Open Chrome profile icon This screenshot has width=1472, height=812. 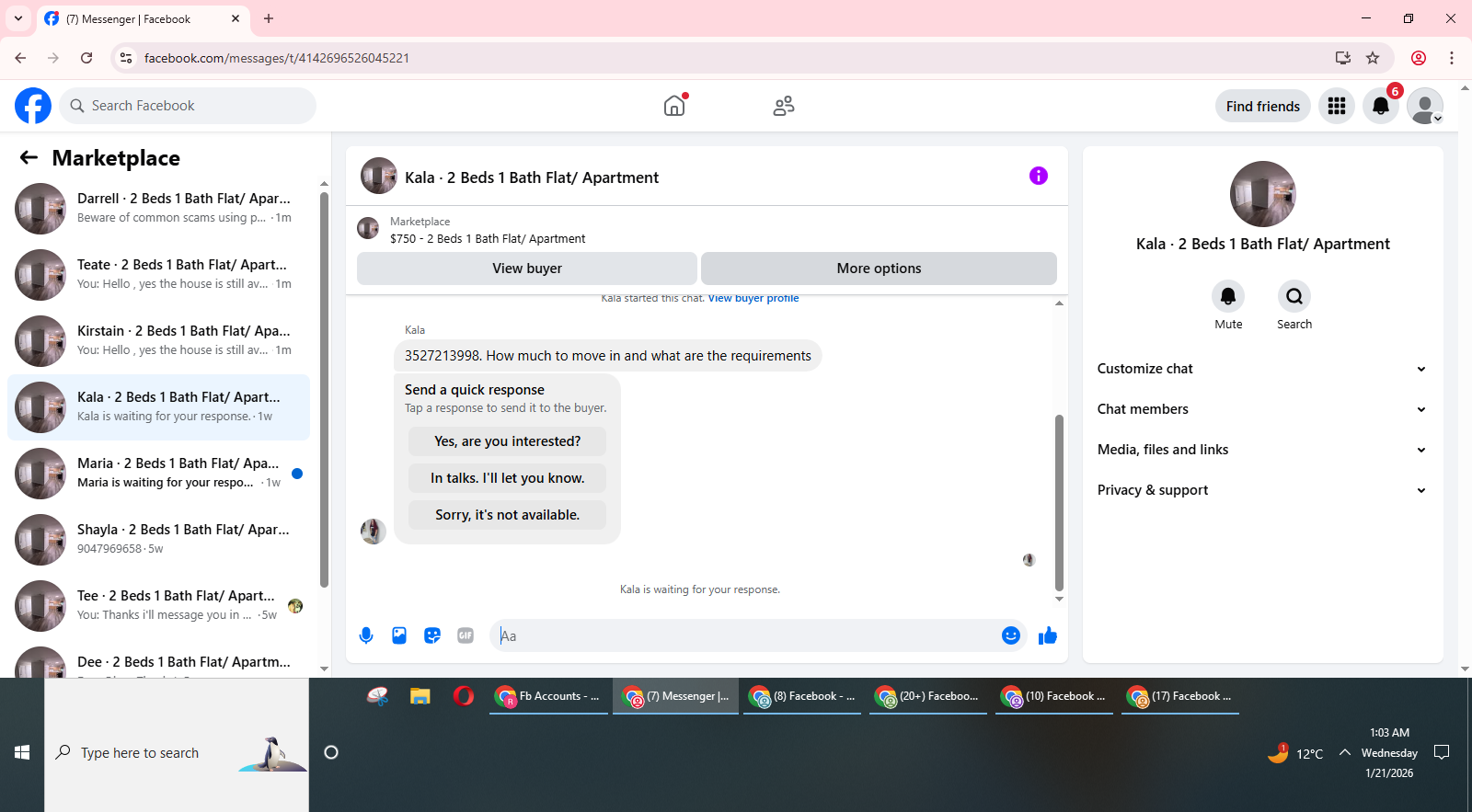tap(1419, 58)
